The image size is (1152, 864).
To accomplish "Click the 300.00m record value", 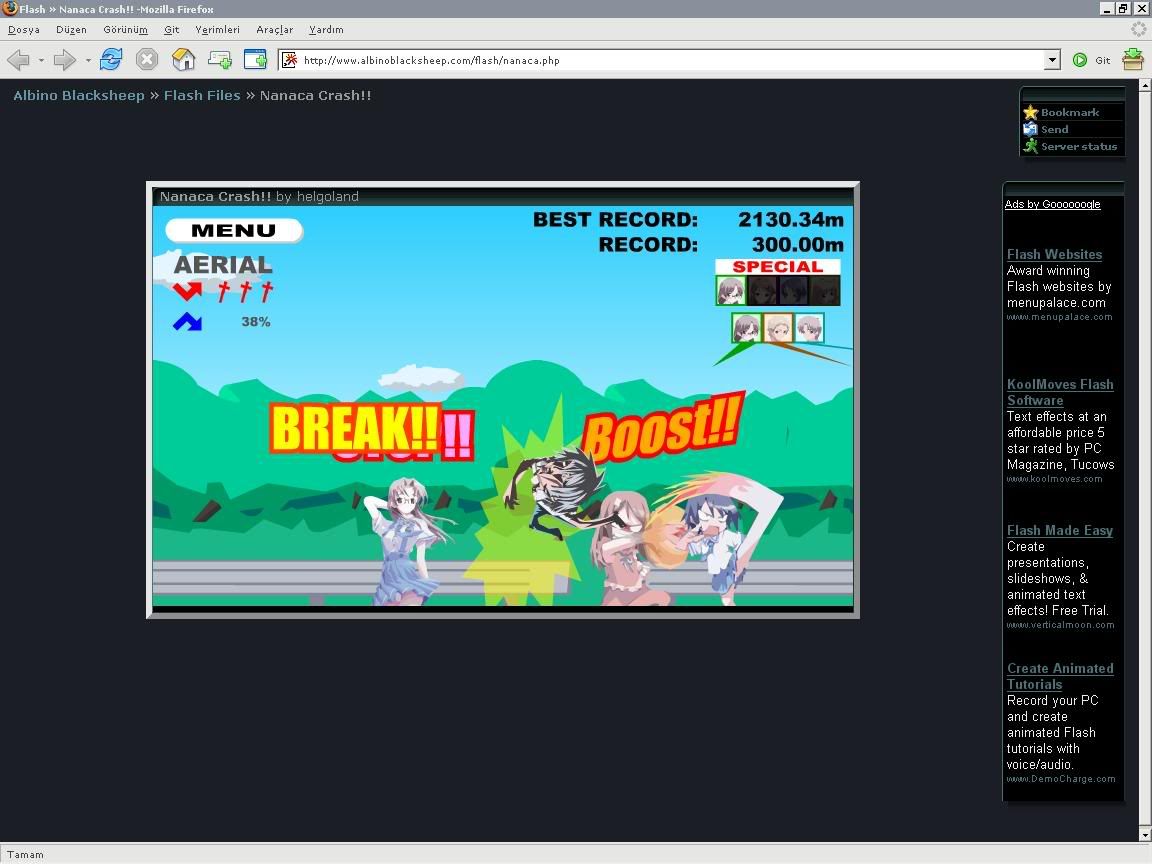I will [x=797, y=245].
